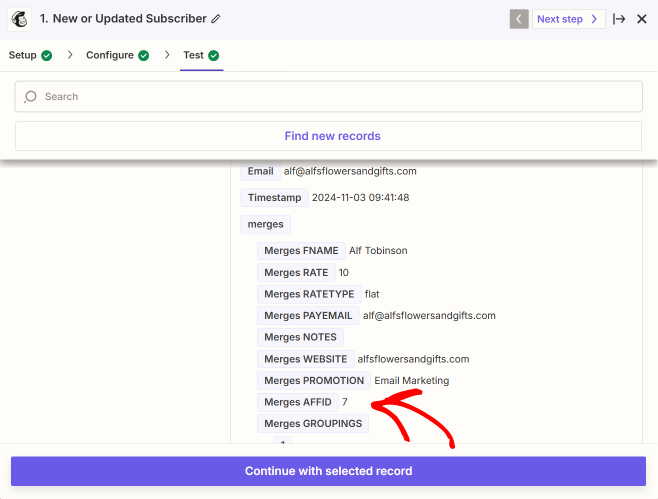Click the Alf Tobinson value
Image resolution: width=658 pixels, height=499 pixels.
378,251
